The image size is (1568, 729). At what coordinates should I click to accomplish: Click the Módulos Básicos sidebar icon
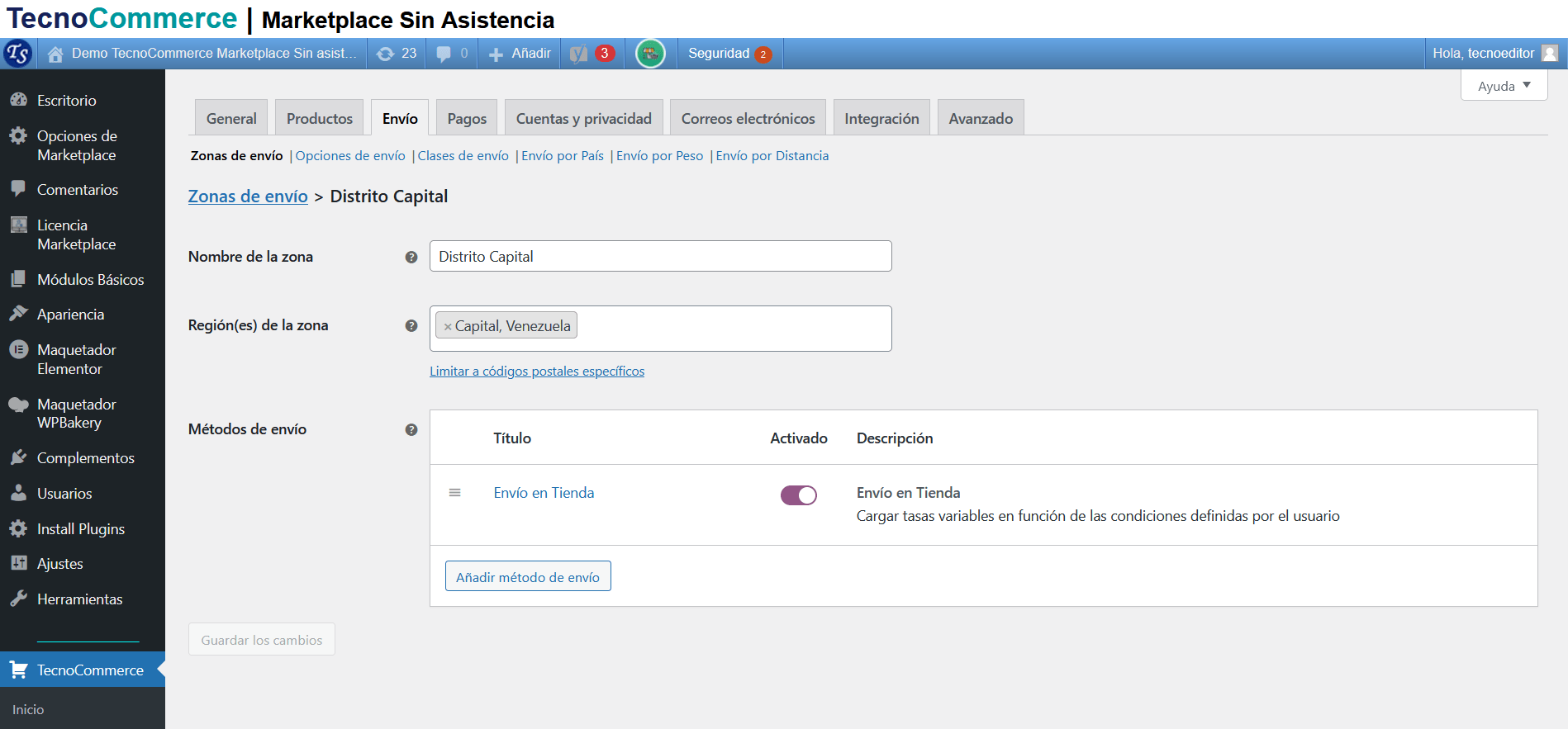click(x=18, y=279)
